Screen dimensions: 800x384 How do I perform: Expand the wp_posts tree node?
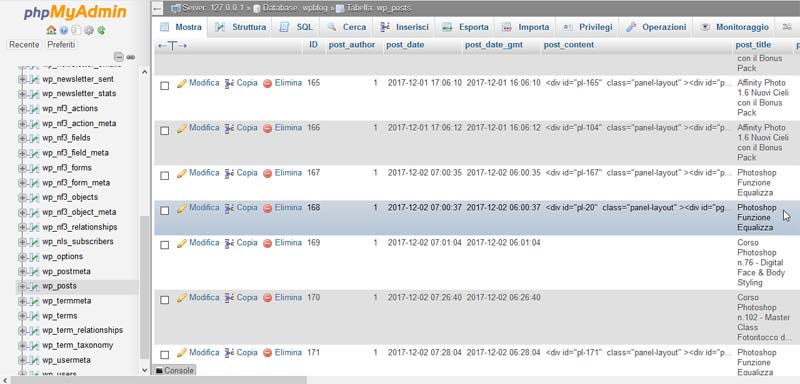[x=22, y=287]
